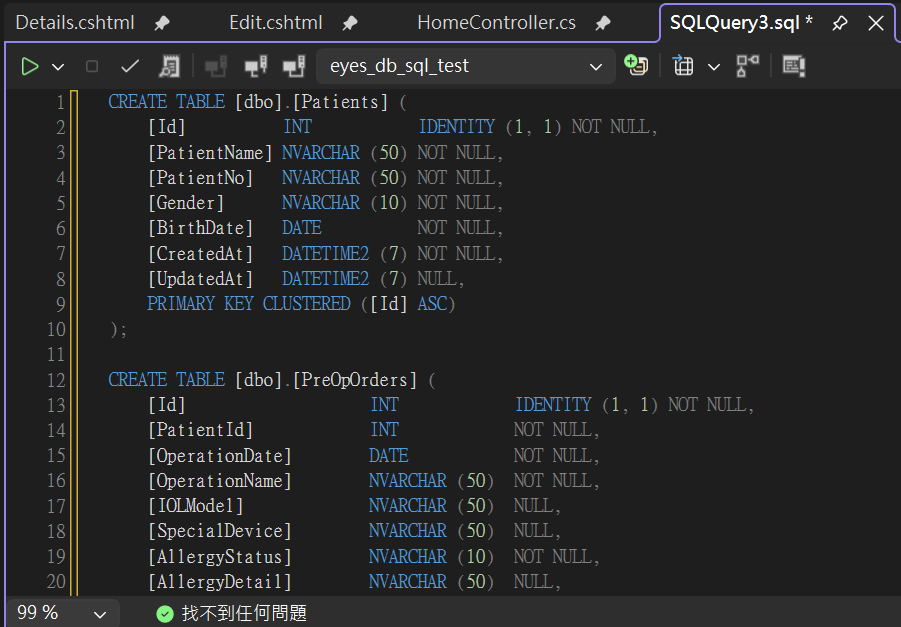
Task: Click the green check status icon
Action: (x=165, y=614)
